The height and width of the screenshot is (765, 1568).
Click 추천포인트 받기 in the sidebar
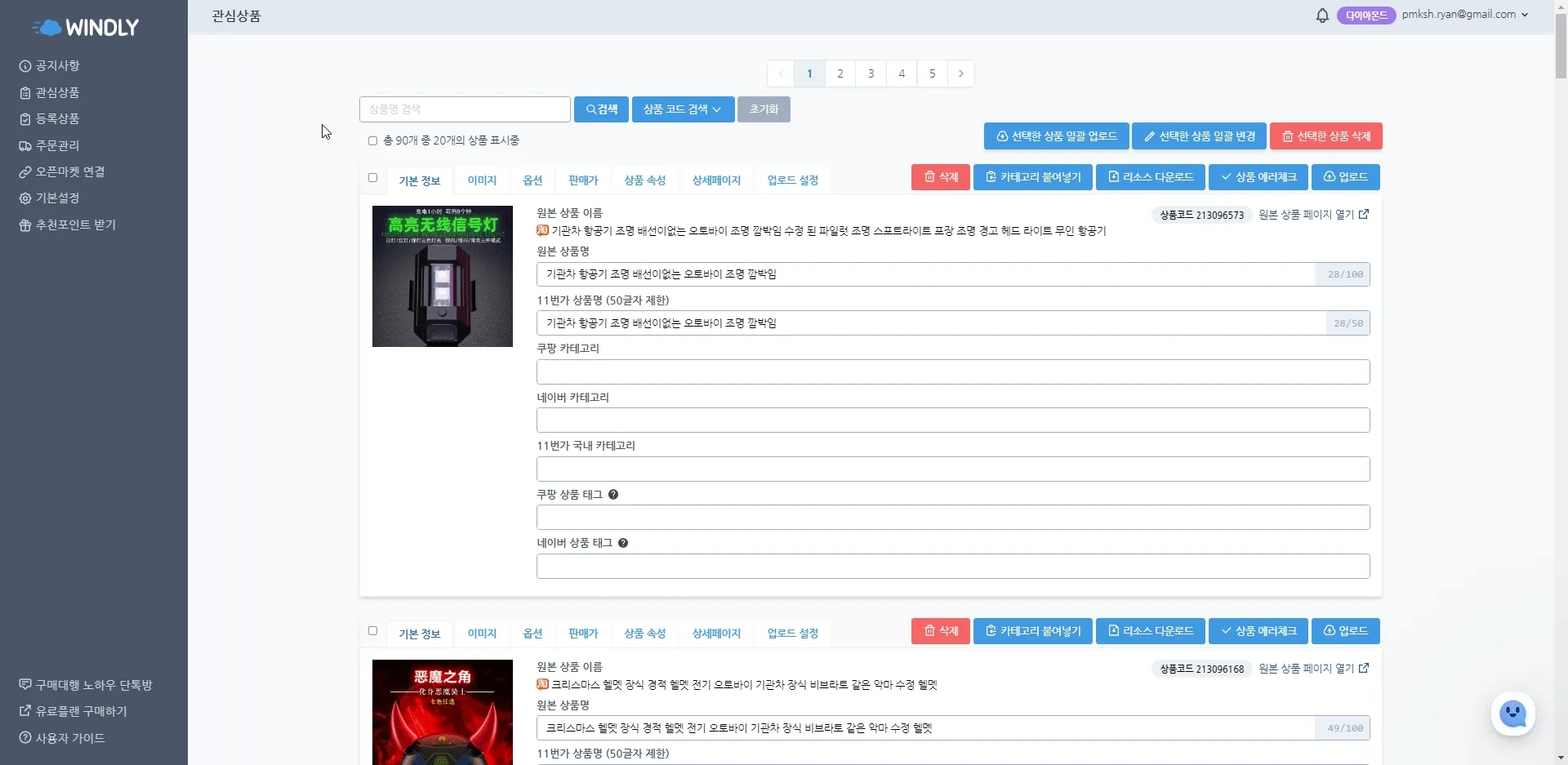pos(68,225)
